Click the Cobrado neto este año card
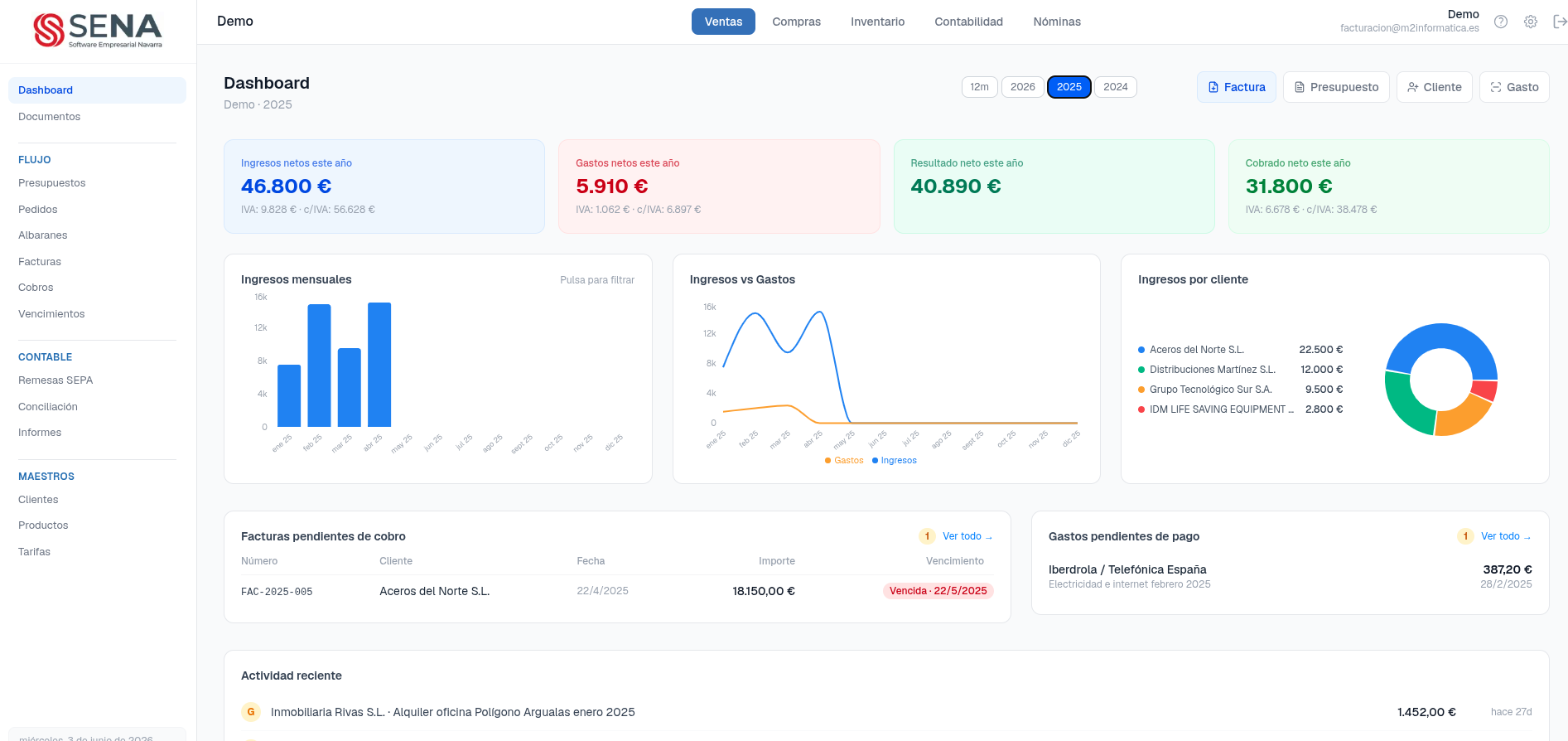 click(x=1388, y=186)
